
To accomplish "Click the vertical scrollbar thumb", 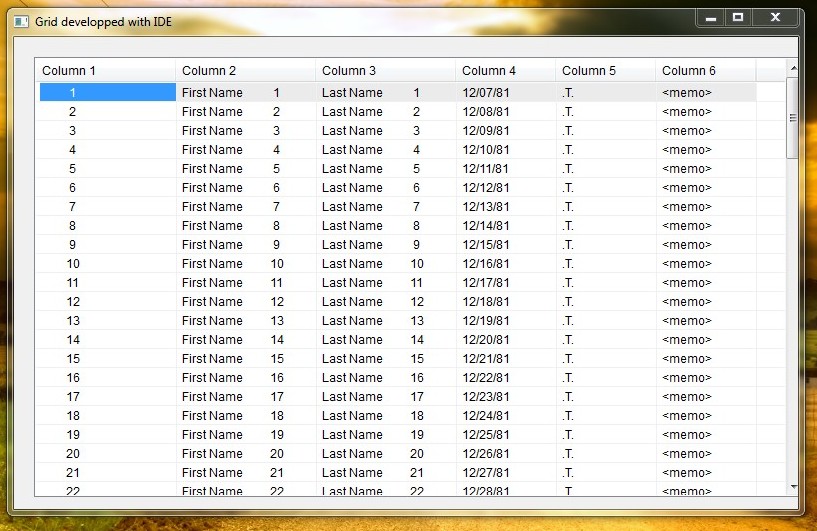I will tap(793, 117).
